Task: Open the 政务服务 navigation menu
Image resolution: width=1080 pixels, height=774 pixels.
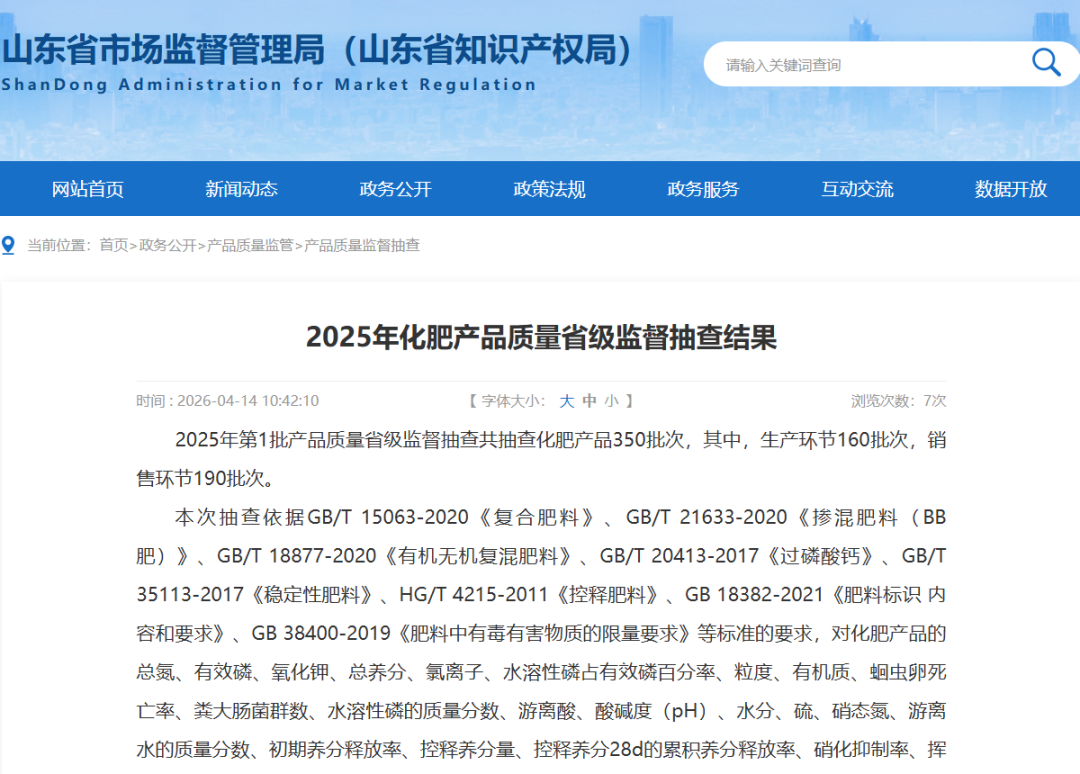Action: (x=702, y=188)
